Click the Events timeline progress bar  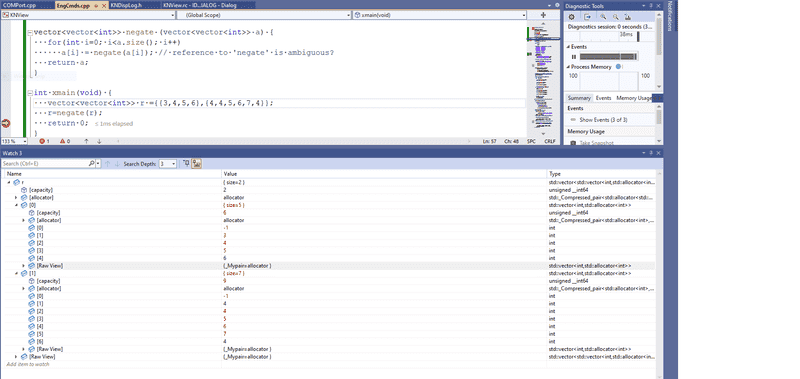point(609,57)
